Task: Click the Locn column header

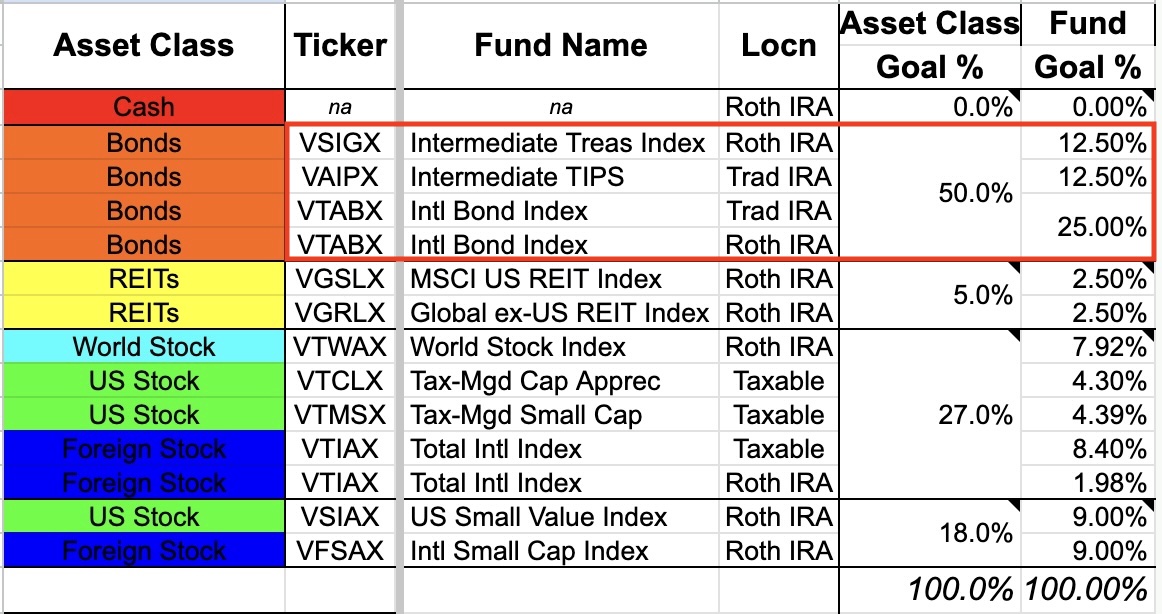Action: point(779,45)
